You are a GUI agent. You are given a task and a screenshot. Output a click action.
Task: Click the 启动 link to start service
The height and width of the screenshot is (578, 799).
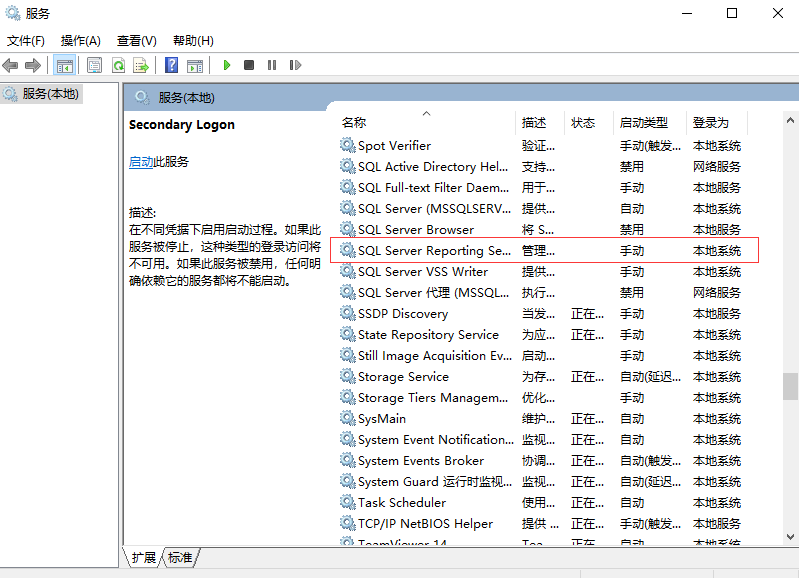141,162
